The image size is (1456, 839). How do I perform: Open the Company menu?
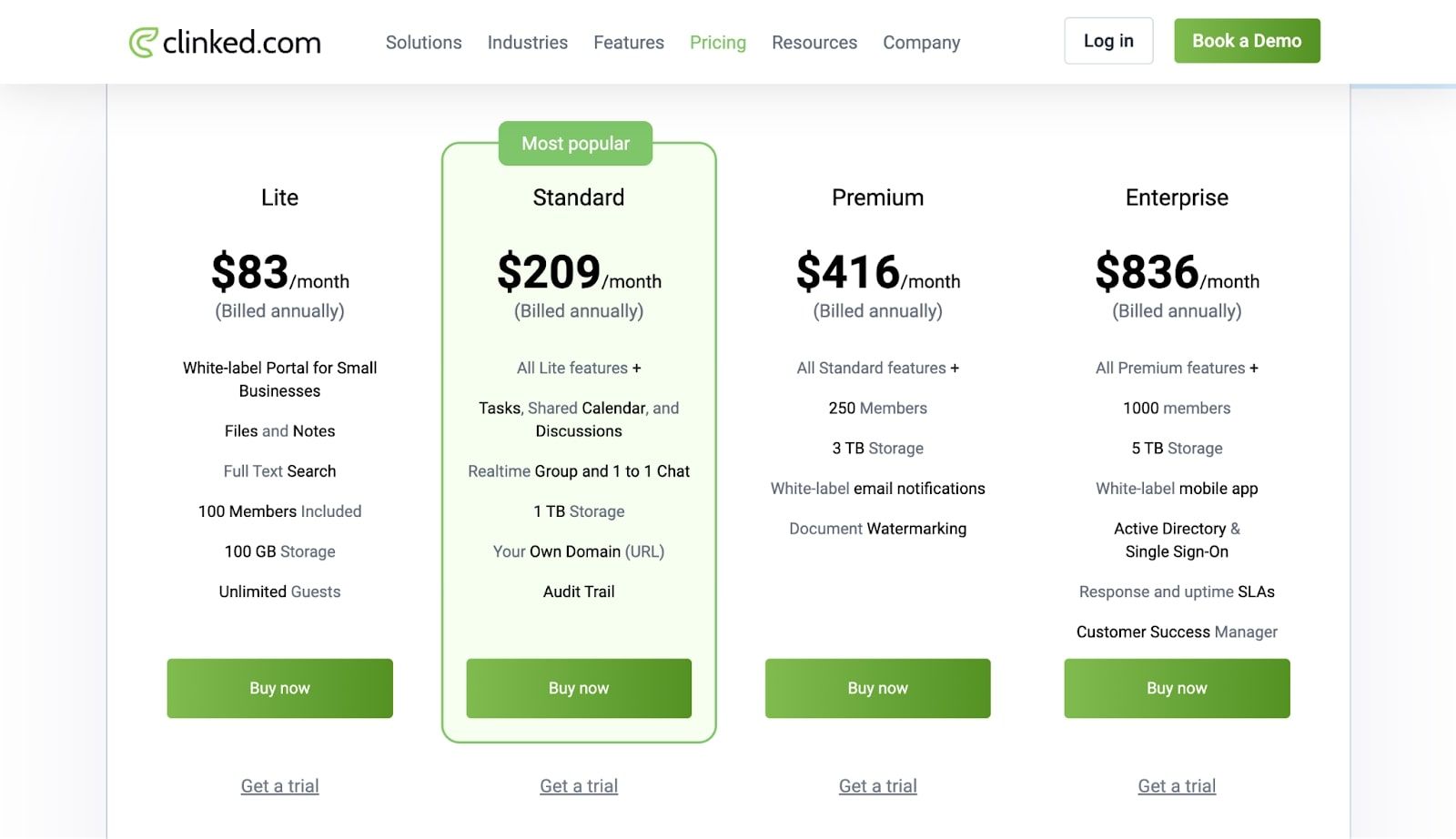click(921, 43)
